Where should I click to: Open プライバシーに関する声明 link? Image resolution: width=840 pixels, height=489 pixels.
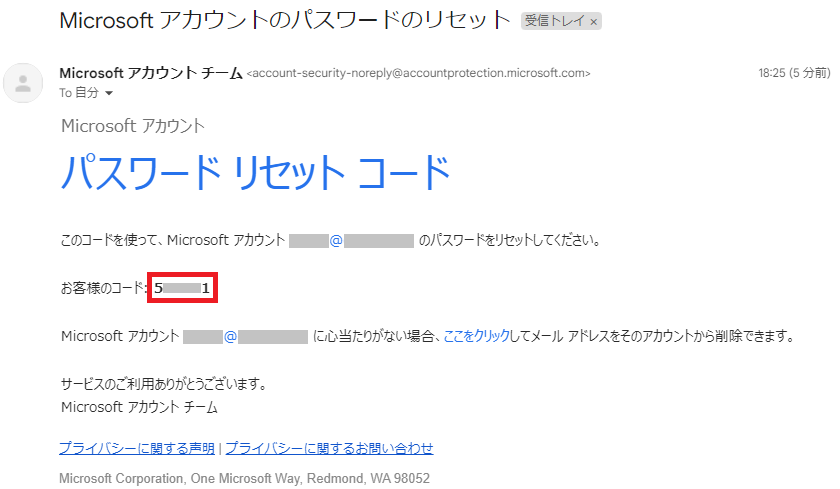click(x=137, y=448)
